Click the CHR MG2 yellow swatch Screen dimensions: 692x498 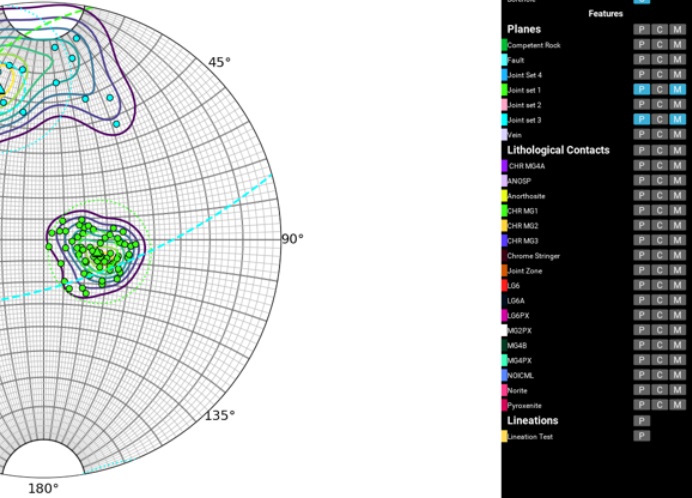click(x=504, y=226)
